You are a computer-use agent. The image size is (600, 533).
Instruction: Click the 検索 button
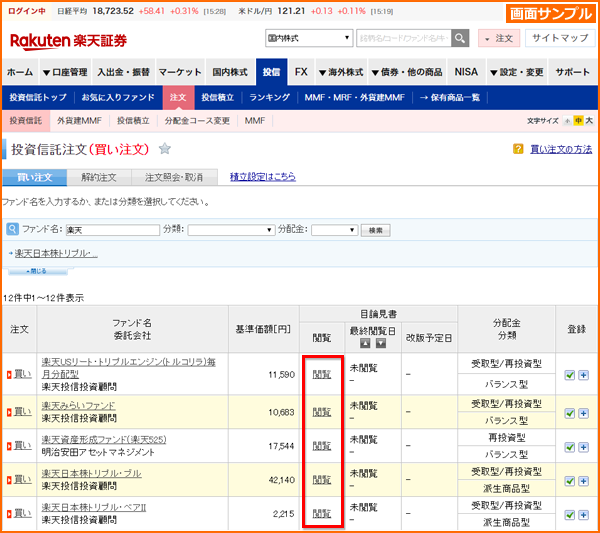pos(375,230)
